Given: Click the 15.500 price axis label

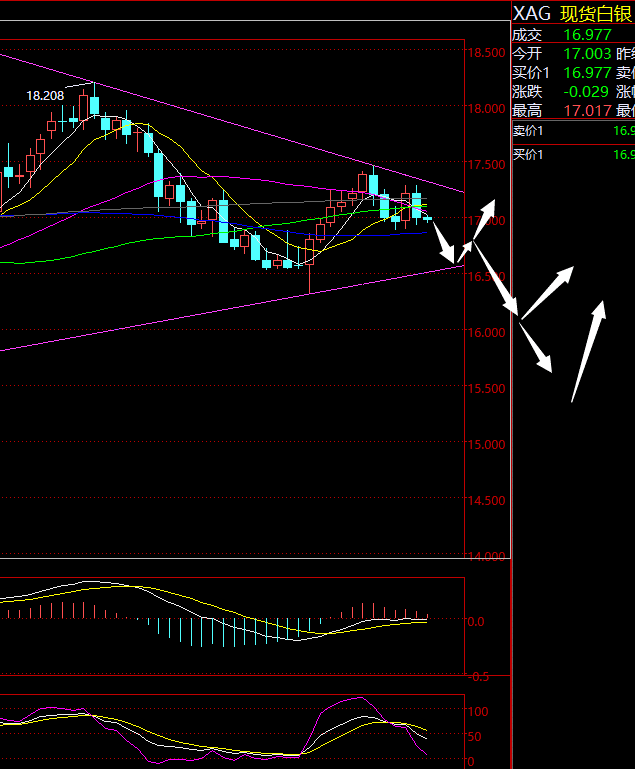Looking at the screenshot, I should tap(486, 388).
